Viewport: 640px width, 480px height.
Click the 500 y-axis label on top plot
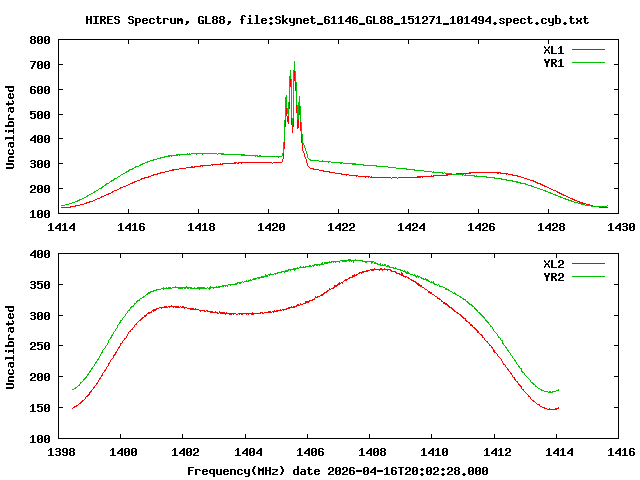pos(40,115)
